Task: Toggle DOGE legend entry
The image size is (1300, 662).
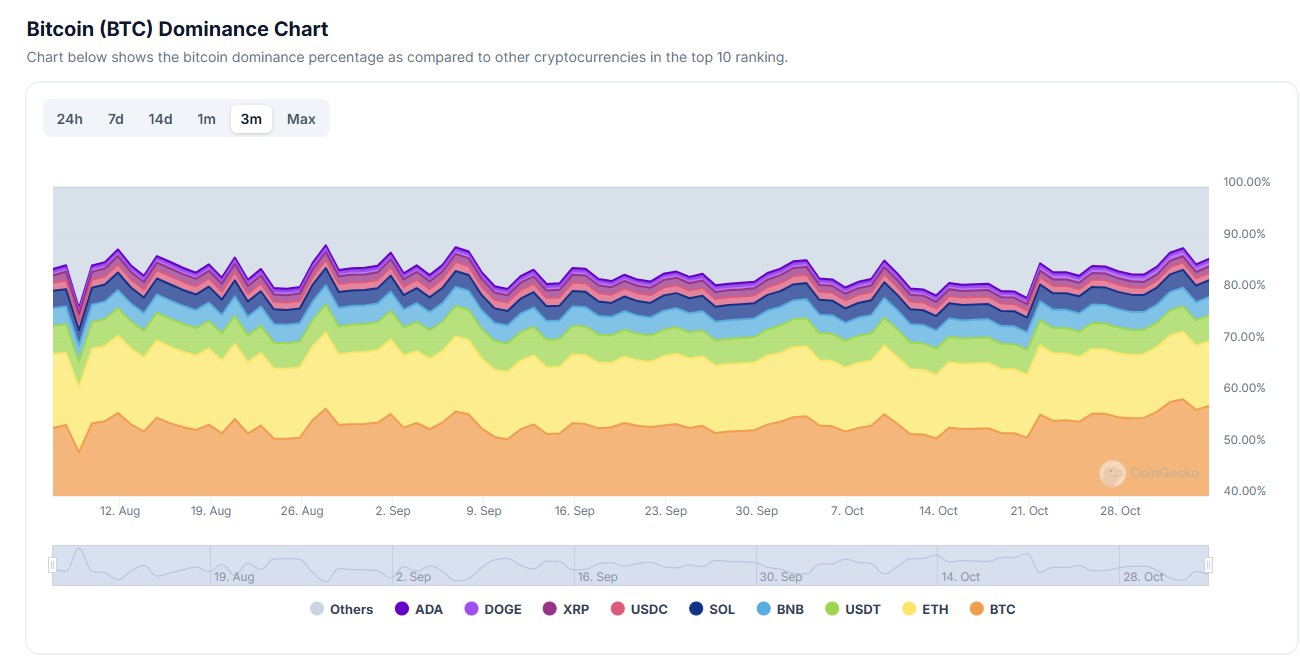Action: (x=493, y=609)
